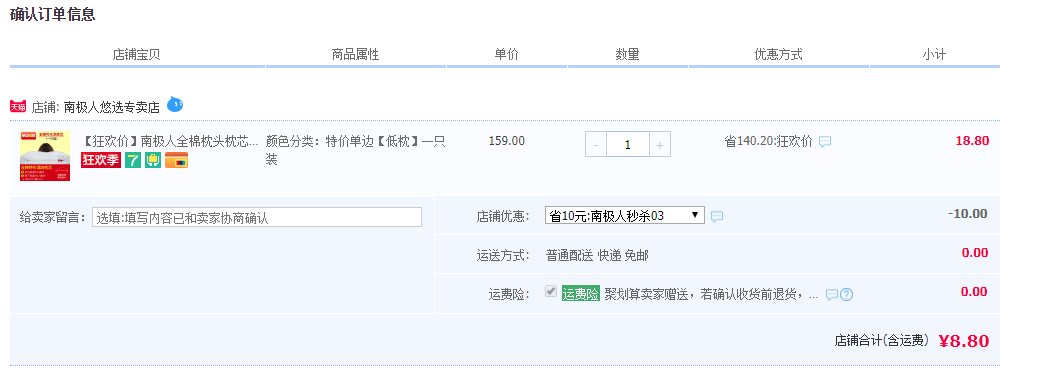1044x370 pixels.
Task: Click the 优惠方式 column header
Action: 778,55
